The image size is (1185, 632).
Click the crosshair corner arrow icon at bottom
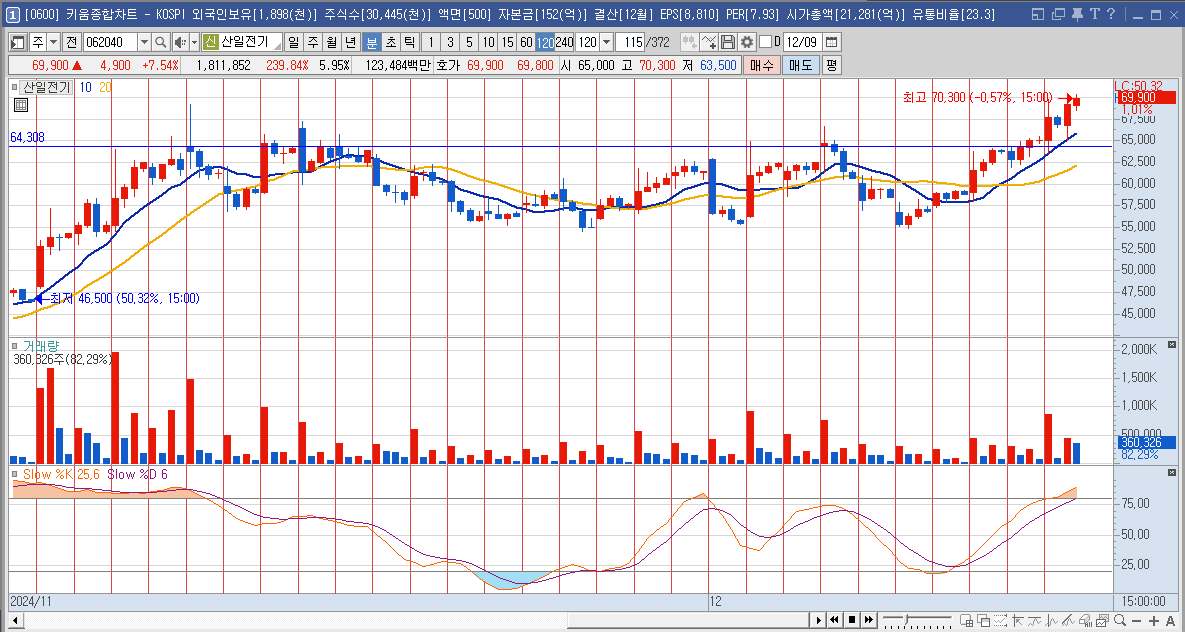(x=1018, y=621)
